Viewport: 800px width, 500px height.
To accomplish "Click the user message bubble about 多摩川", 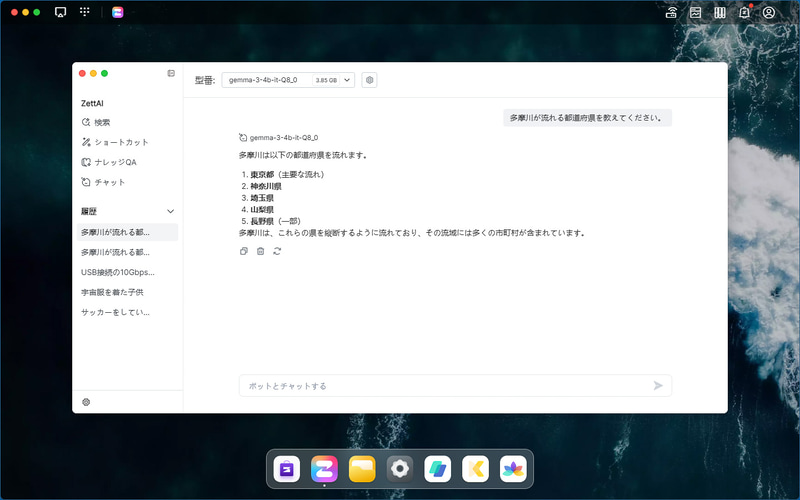I will click(x=587, y=118).
